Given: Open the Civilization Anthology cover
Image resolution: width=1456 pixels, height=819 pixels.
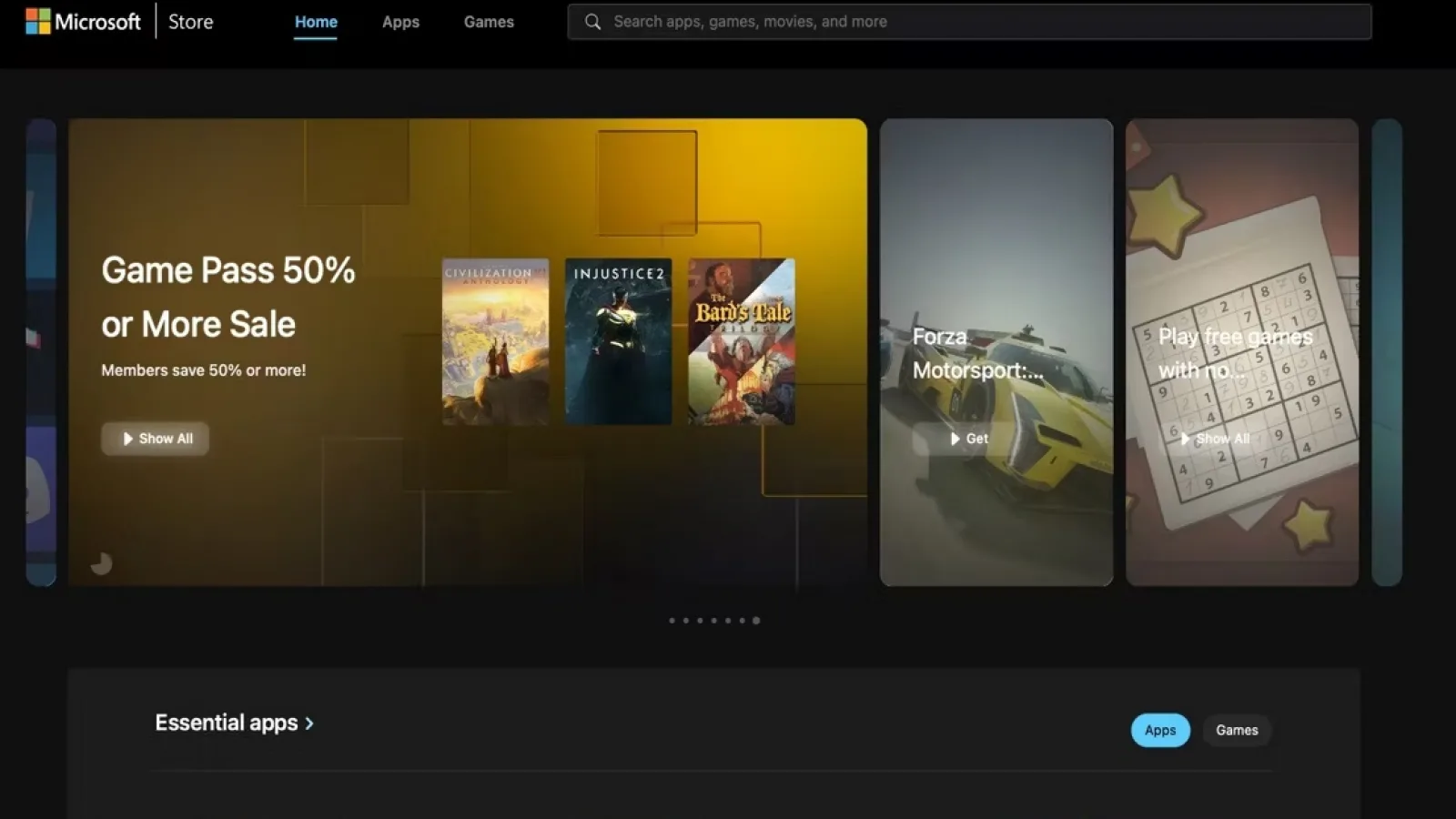Looking at the screenshot, I should click(x=495, y=341).
